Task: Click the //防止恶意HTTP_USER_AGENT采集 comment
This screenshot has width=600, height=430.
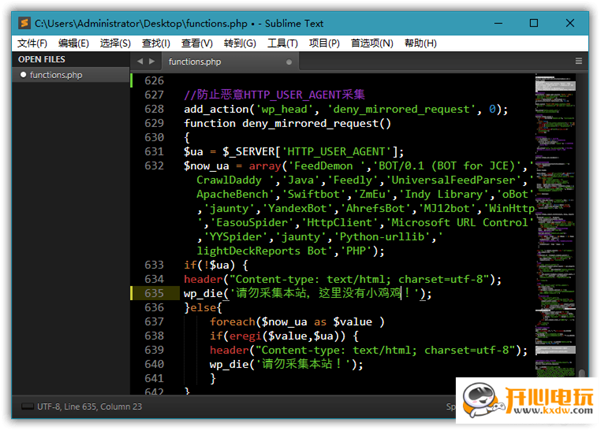Action: tap(274, 94)
